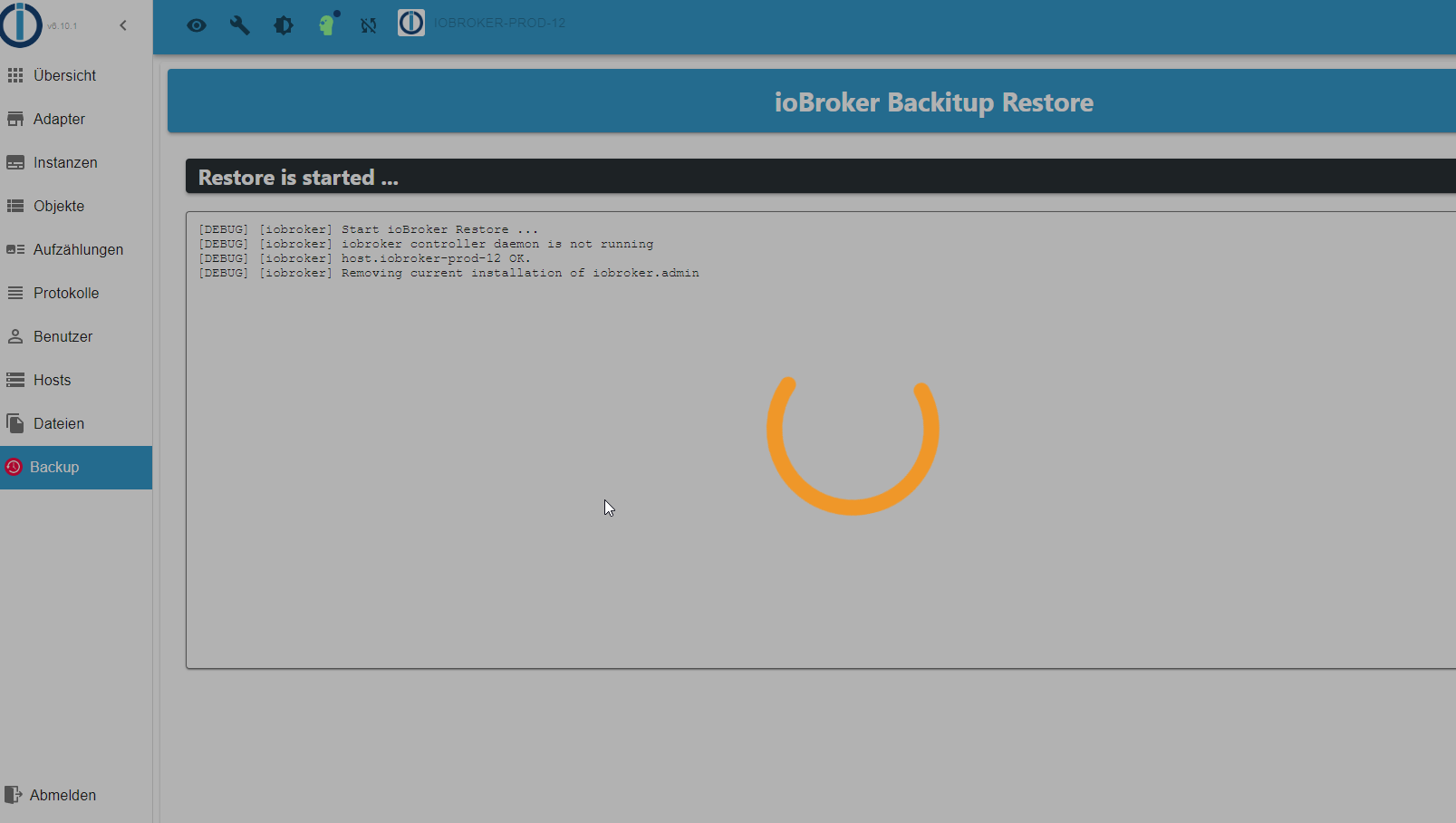
Task: Click the Abmelden door icon
Action: pos(14,795)
